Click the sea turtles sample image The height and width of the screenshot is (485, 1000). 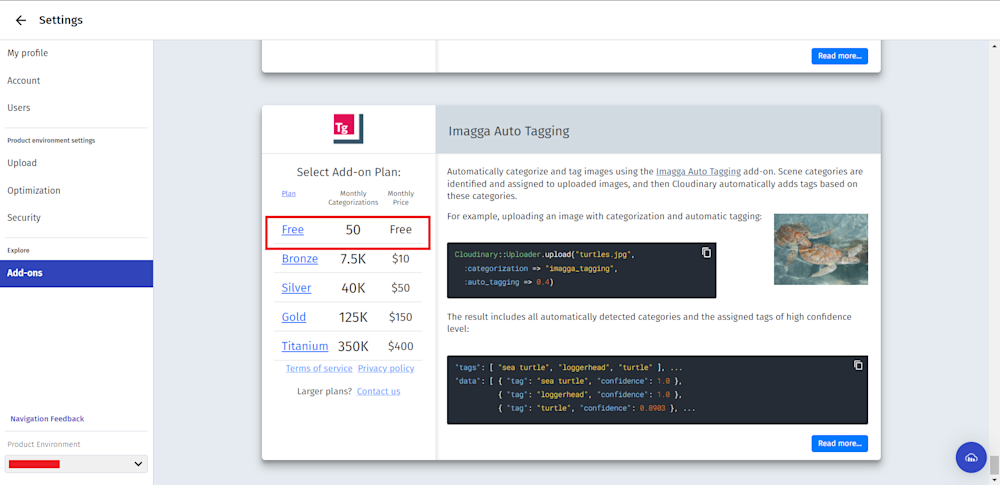pyautogui.click(x=821, y=249)
